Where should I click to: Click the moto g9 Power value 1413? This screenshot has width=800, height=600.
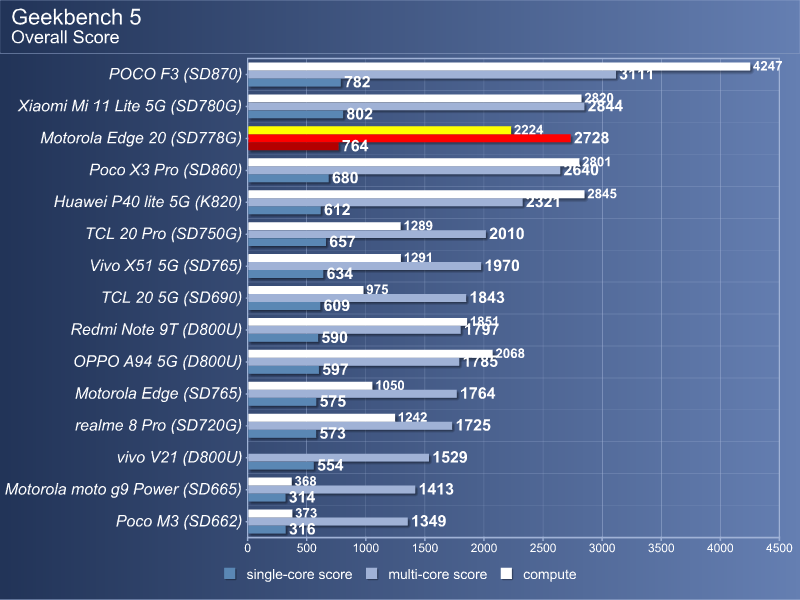pos(436,490)
